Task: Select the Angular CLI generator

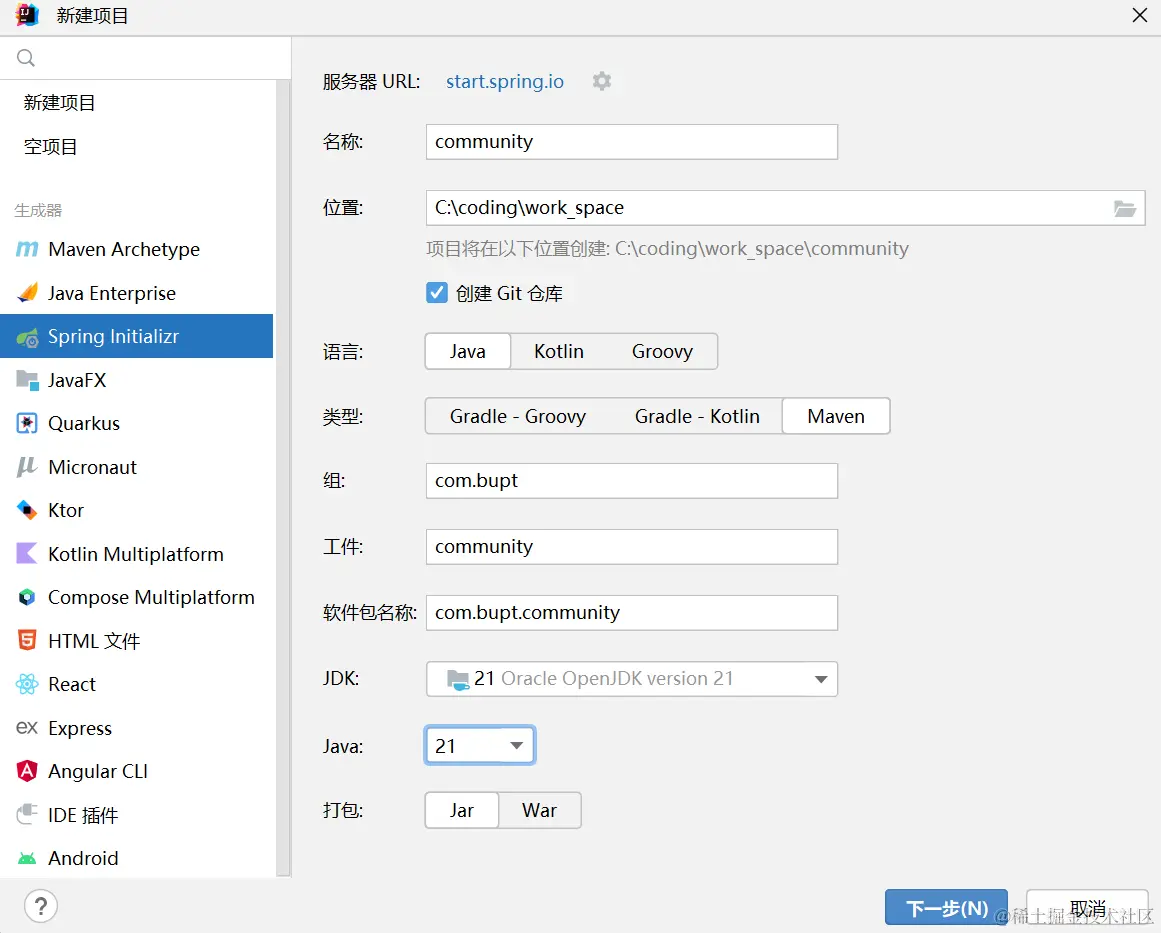Action: pos(97,771)
